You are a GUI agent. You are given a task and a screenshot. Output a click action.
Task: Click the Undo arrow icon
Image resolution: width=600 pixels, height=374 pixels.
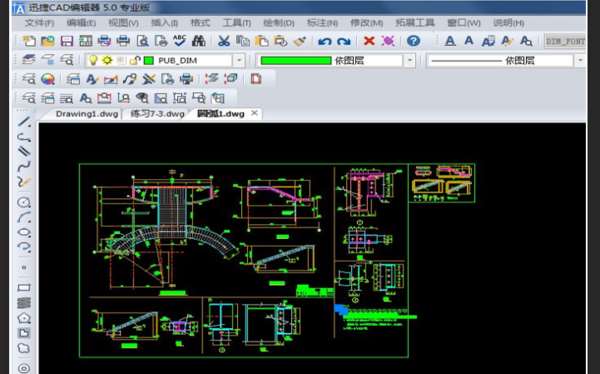(324, 41)
